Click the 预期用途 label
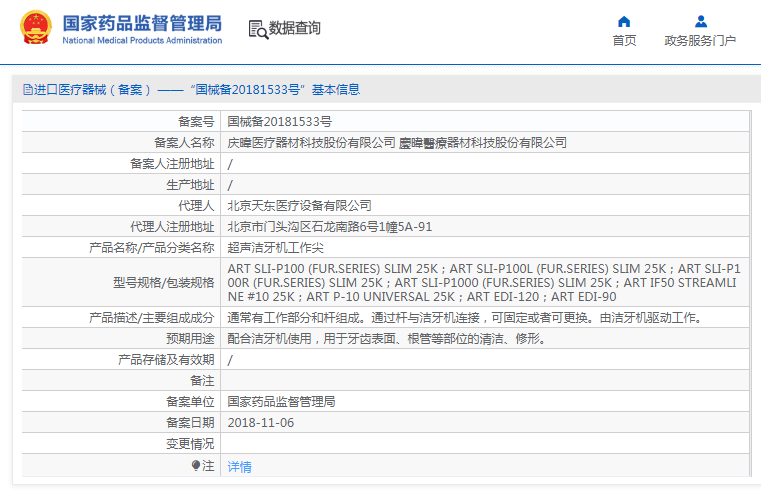 point(190,339)
